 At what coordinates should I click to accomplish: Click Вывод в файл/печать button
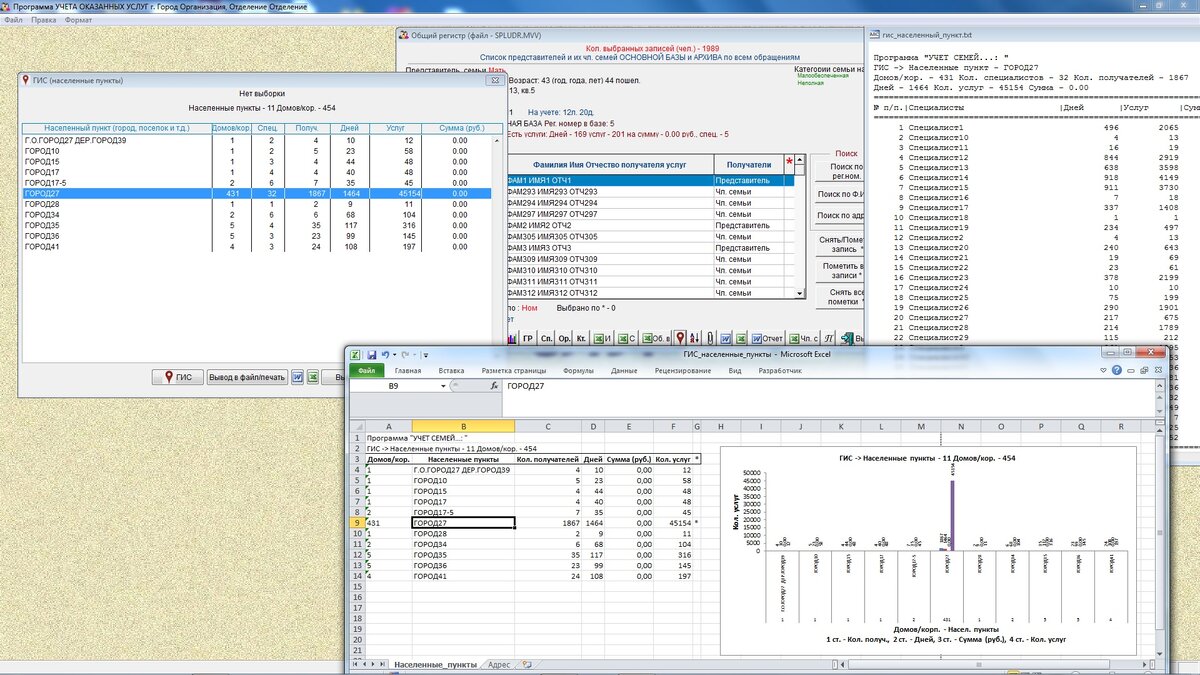point(247,377)
